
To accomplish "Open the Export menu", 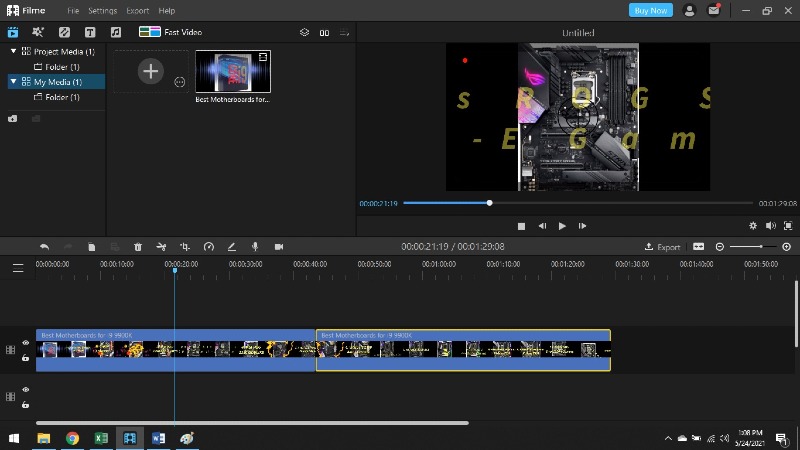I will click(138, 11).
